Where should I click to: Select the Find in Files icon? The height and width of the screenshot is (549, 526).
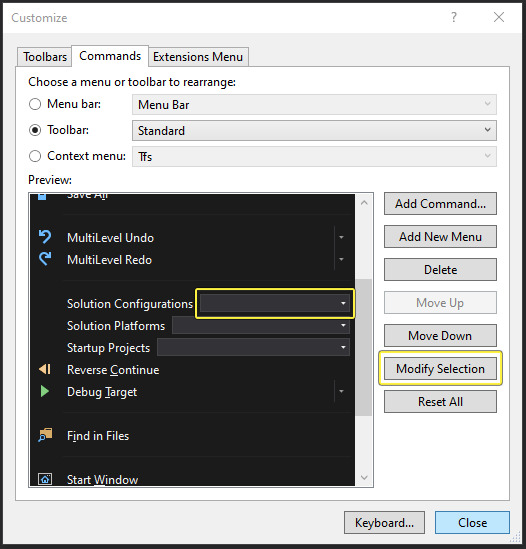(45, 435)
